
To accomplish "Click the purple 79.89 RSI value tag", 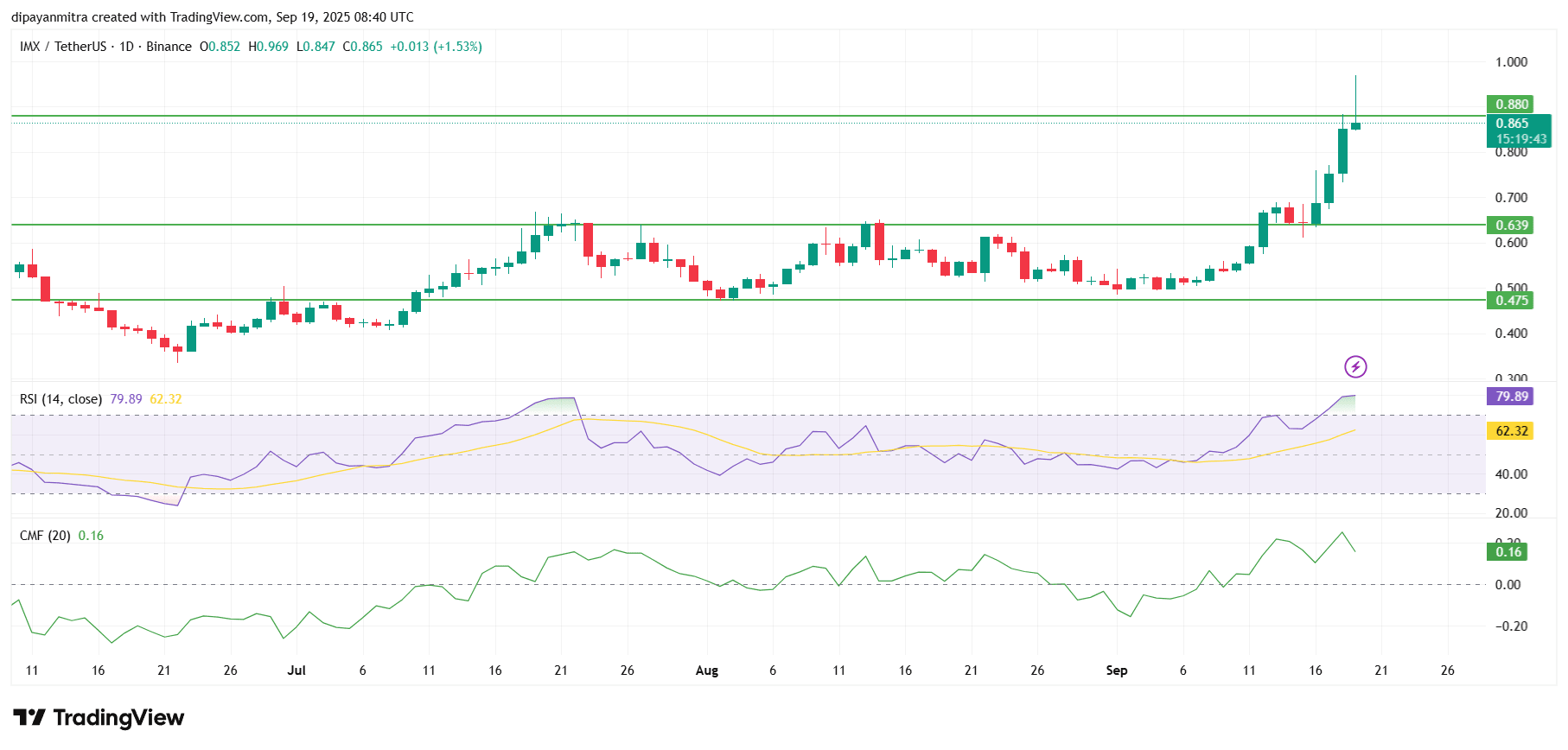I will pyautogui.click(x=1509, y=397).
